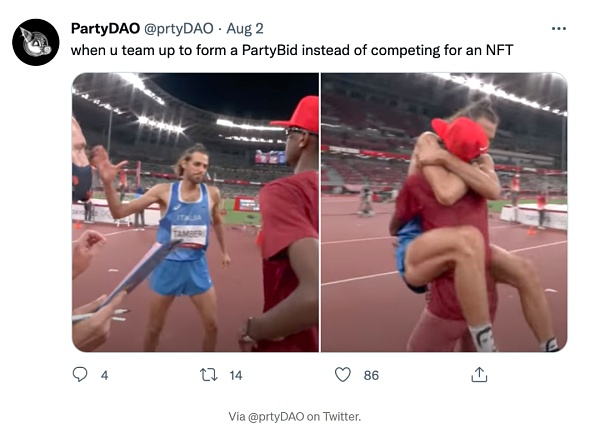Screen dimensions: 600x438
Task: Click @prtyDAO in the Via caption
Action: pyautogui.click(x=276, y=416)
